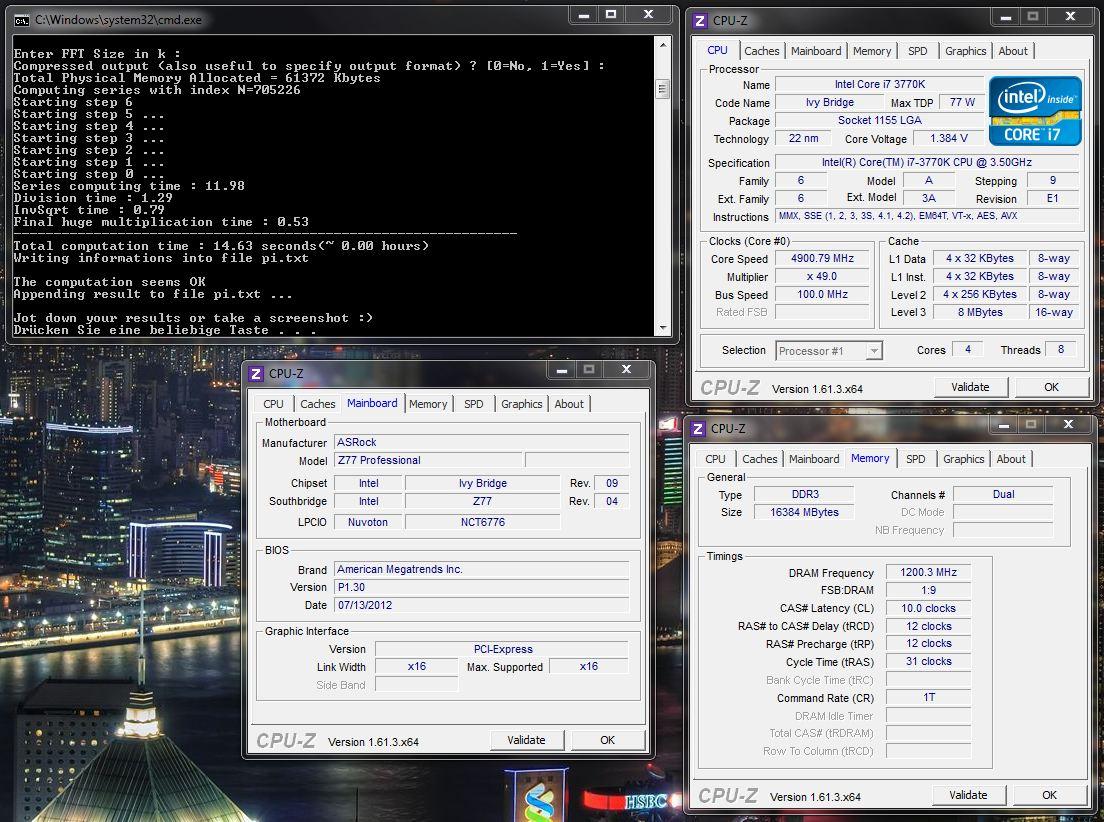Open Caches tab in the processor CPU-Z window
The width and height of the screenshot is (1104, 822).
pos(761,51)
